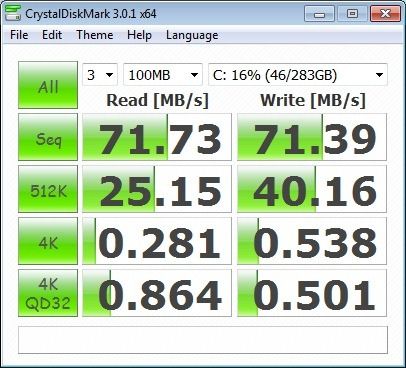Viewport: 406px width, 368px height.
Task: Open the Language menu
Action: (192, 35)
